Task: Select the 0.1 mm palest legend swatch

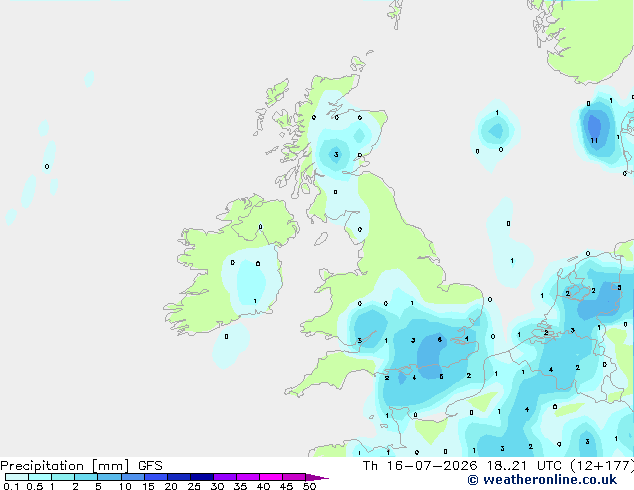Action: [17, 477]
